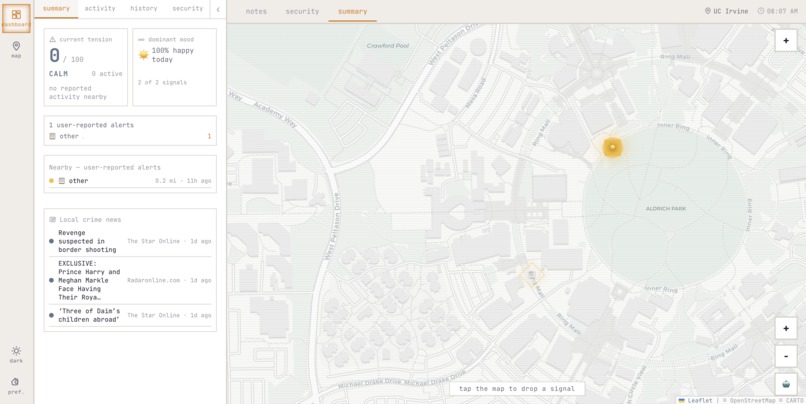Open security tab above the map
Image resolution: width=806 pixels, height=404 pixels.
[x=302, y=11]
